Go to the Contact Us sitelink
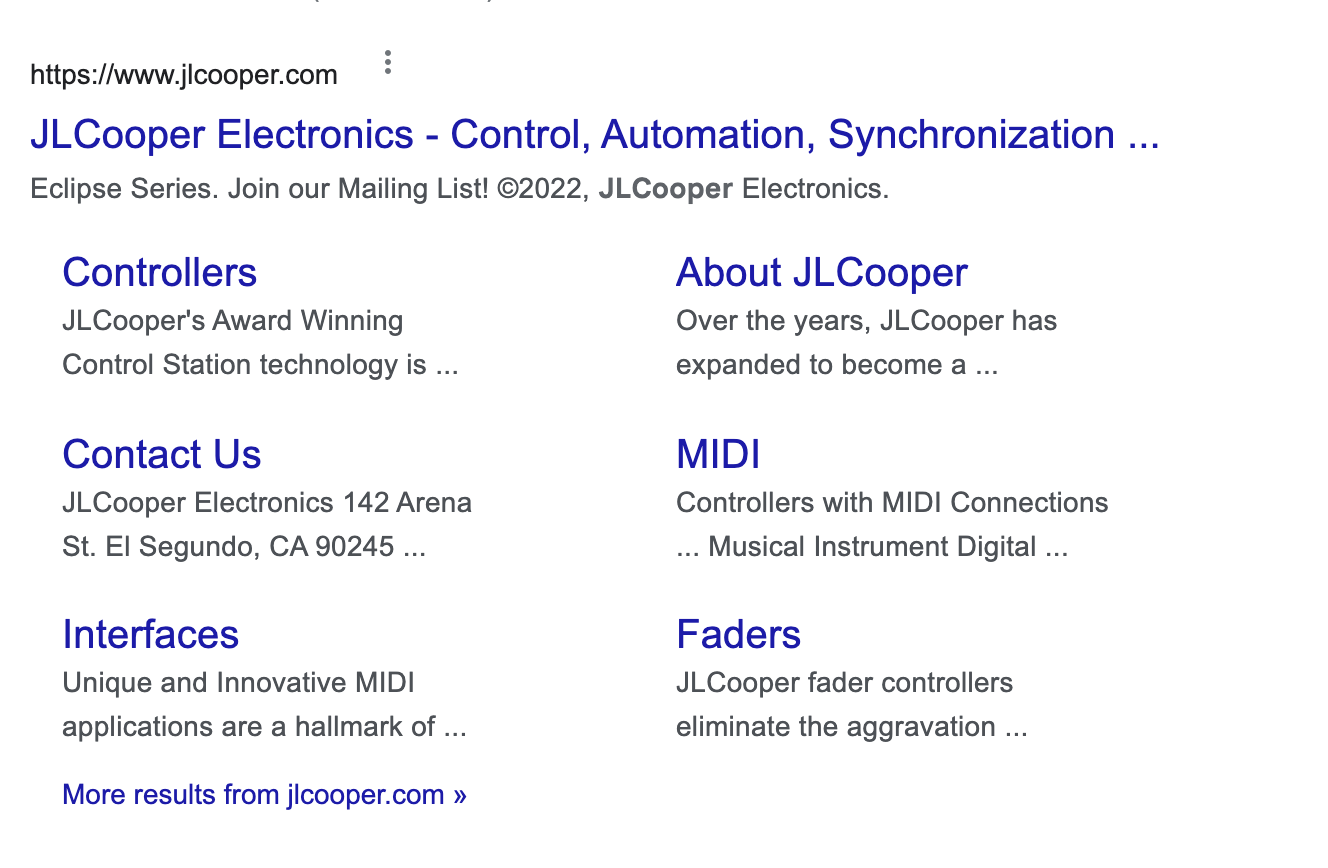Image resolution: width=1328 pixels, height=868 pixels. (x=162, y=455)
